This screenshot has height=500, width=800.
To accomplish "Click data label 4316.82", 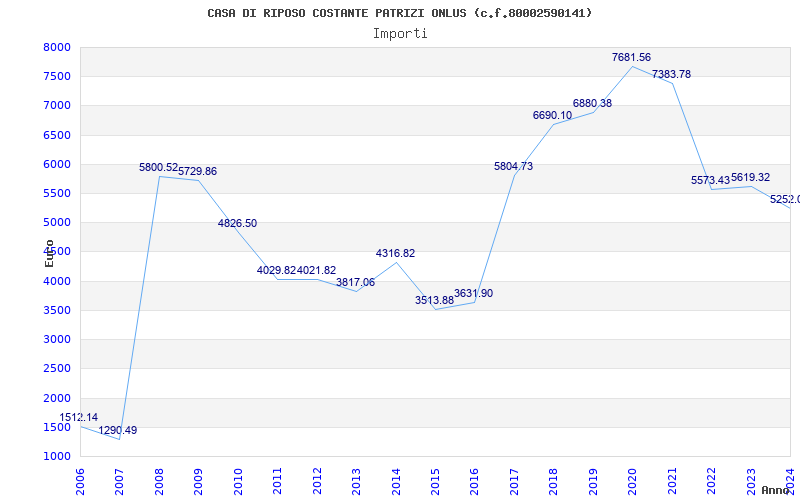I will tap(395, 254).
